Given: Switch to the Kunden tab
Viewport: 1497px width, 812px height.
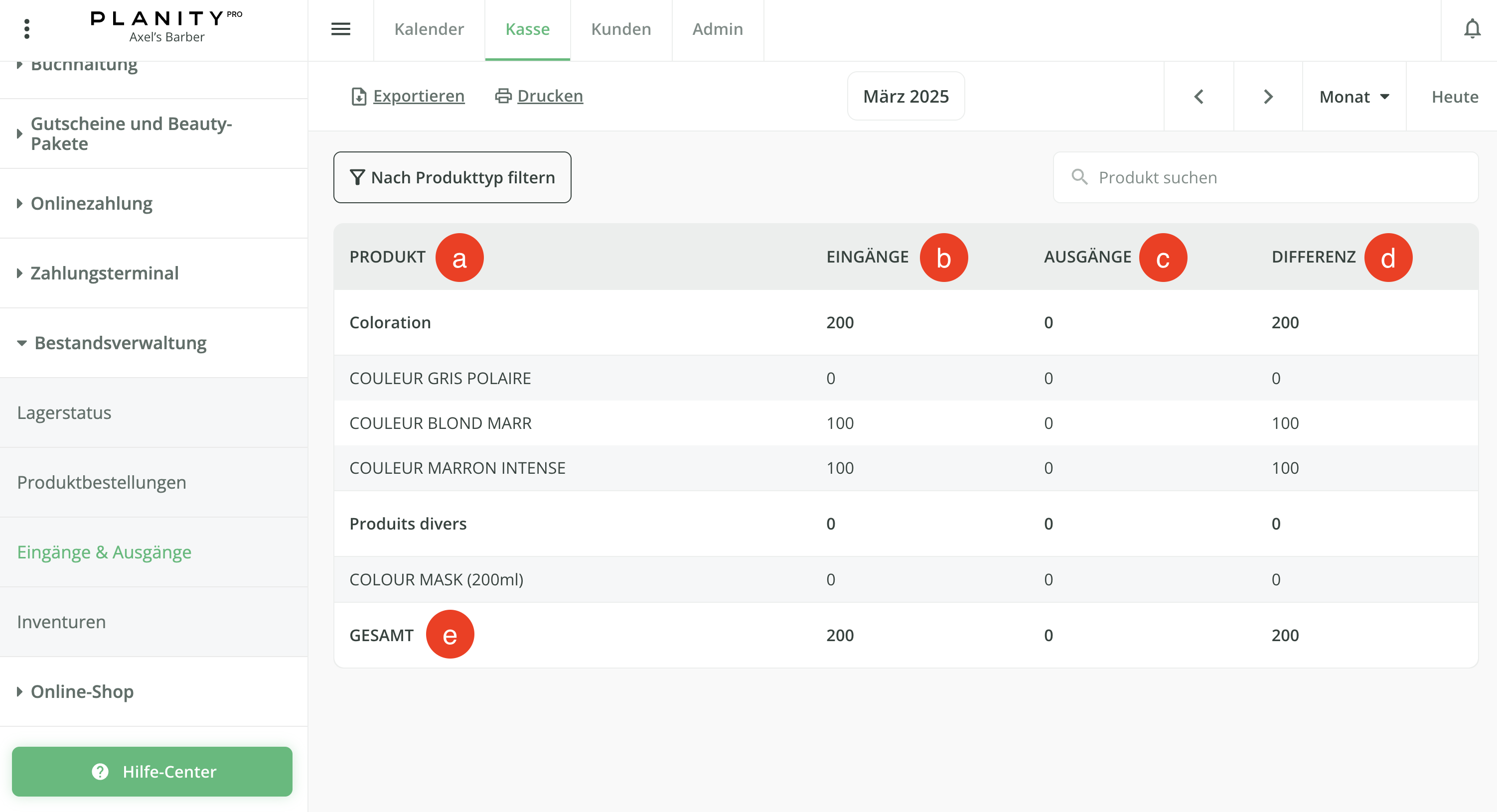Looking at the screenshot, I should [620, 29].
